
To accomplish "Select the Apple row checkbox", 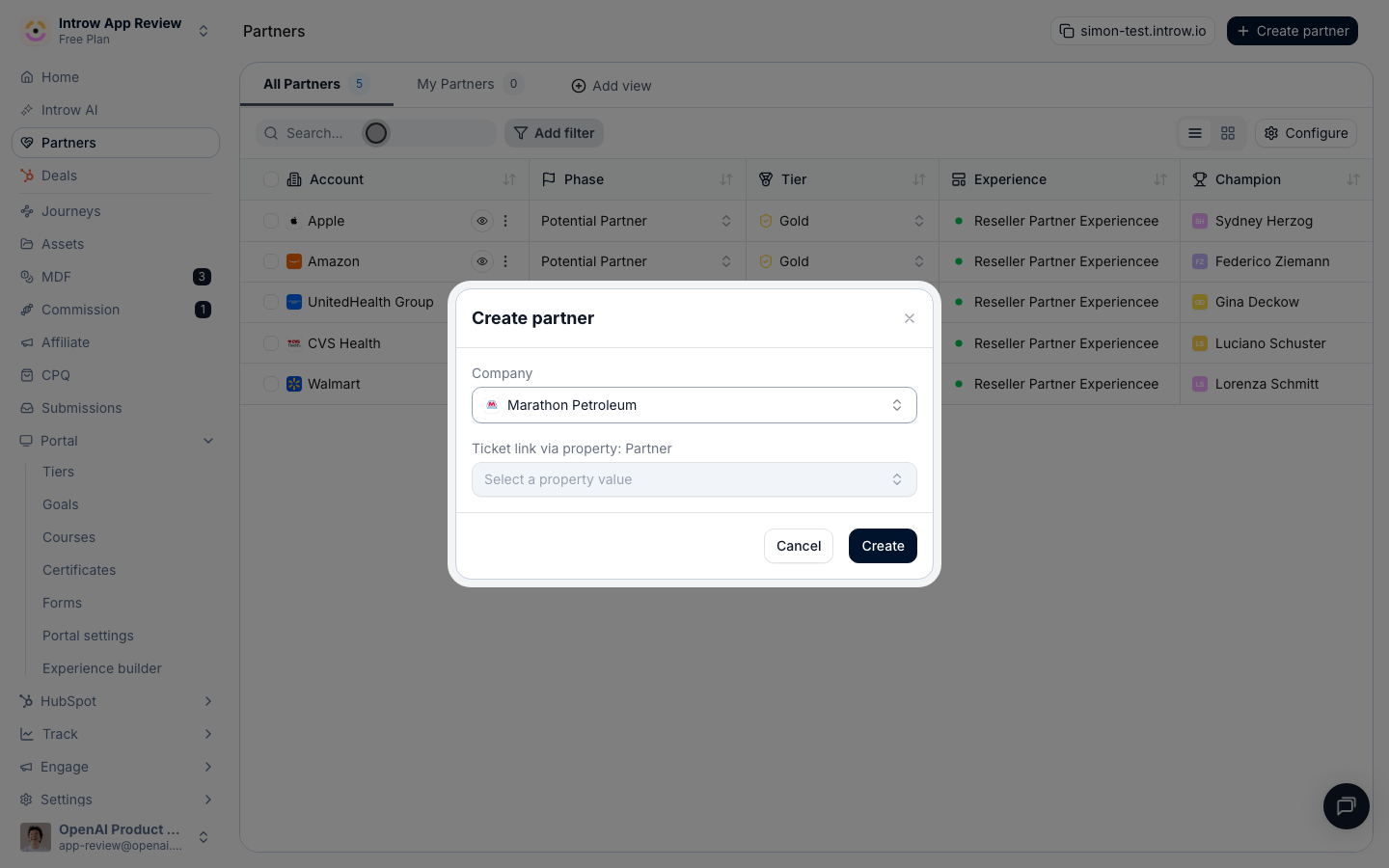I will click(x=271, y=221).
